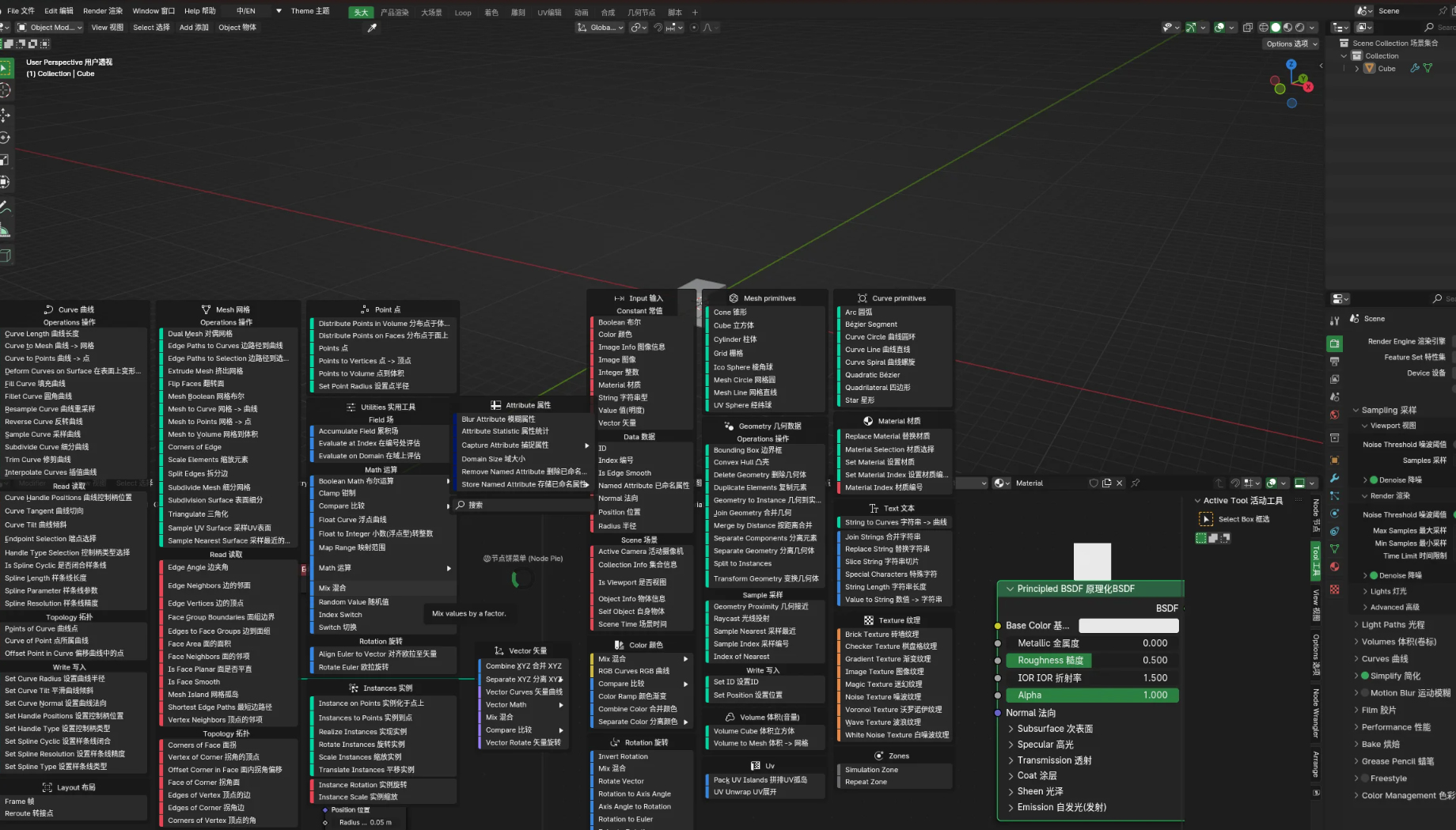Click the eyedropper icon in top bar
This screenshot has height=830, width=1456.
pyautogui.click(x=372, y=28)
